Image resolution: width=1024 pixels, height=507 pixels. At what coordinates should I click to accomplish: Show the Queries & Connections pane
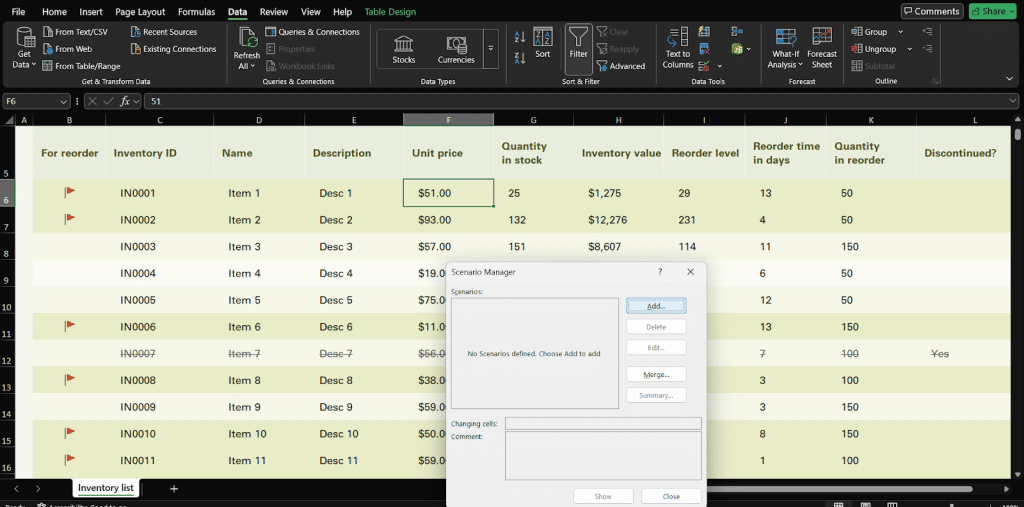tap(312, 31)
